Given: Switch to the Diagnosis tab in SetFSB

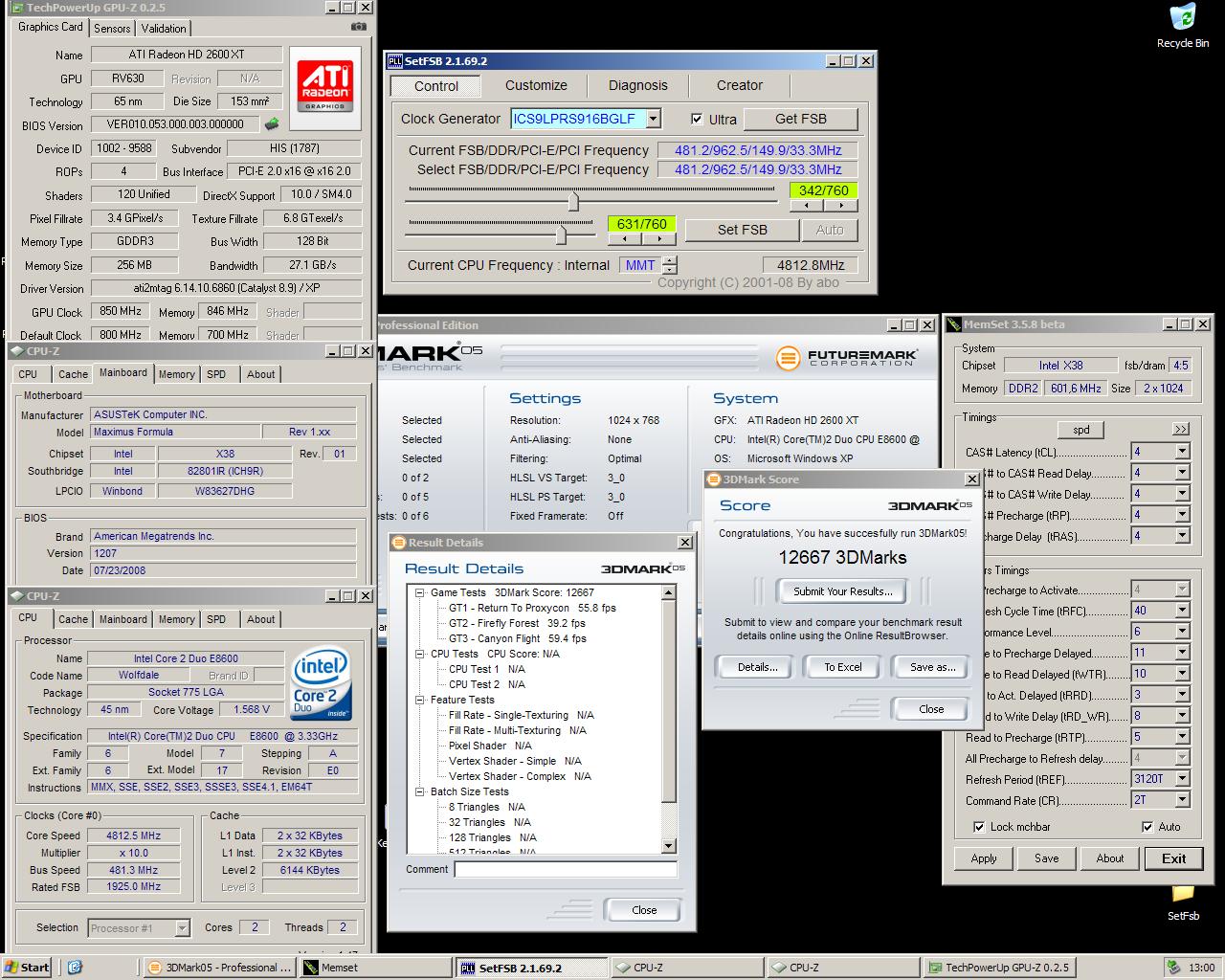Looking at the screenshot, I should coord(638,85).
